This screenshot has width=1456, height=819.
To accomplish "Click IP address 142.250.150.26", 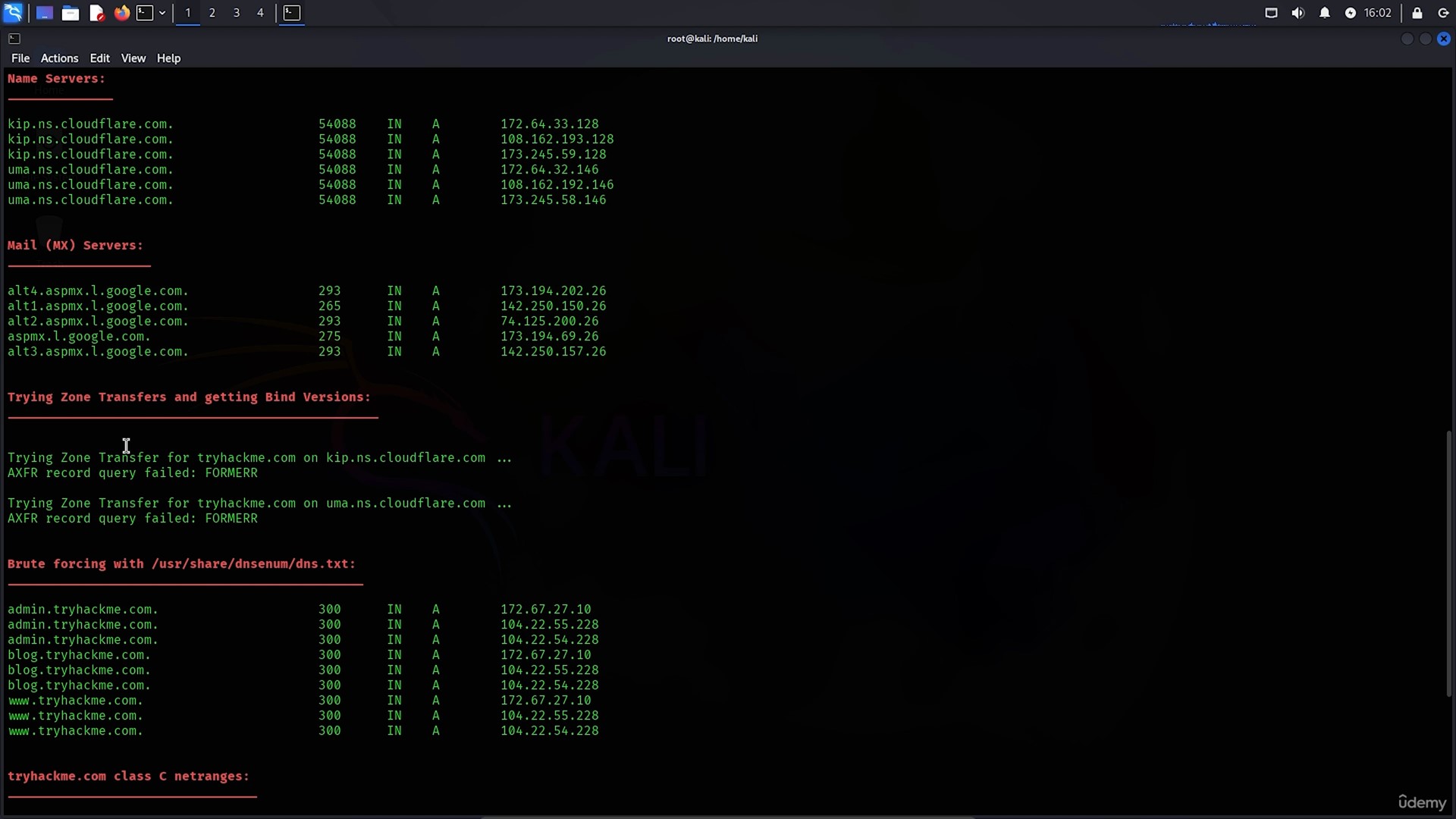I will click(x=554, y=306).
